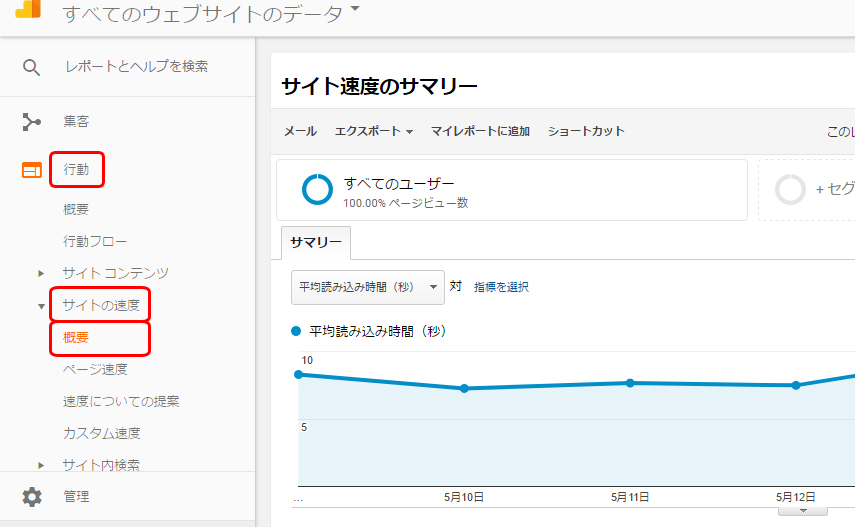Viewport: 855px width, 527px height.
Task: Expand the サイト内検索 tree arrow
Action: 41,465
